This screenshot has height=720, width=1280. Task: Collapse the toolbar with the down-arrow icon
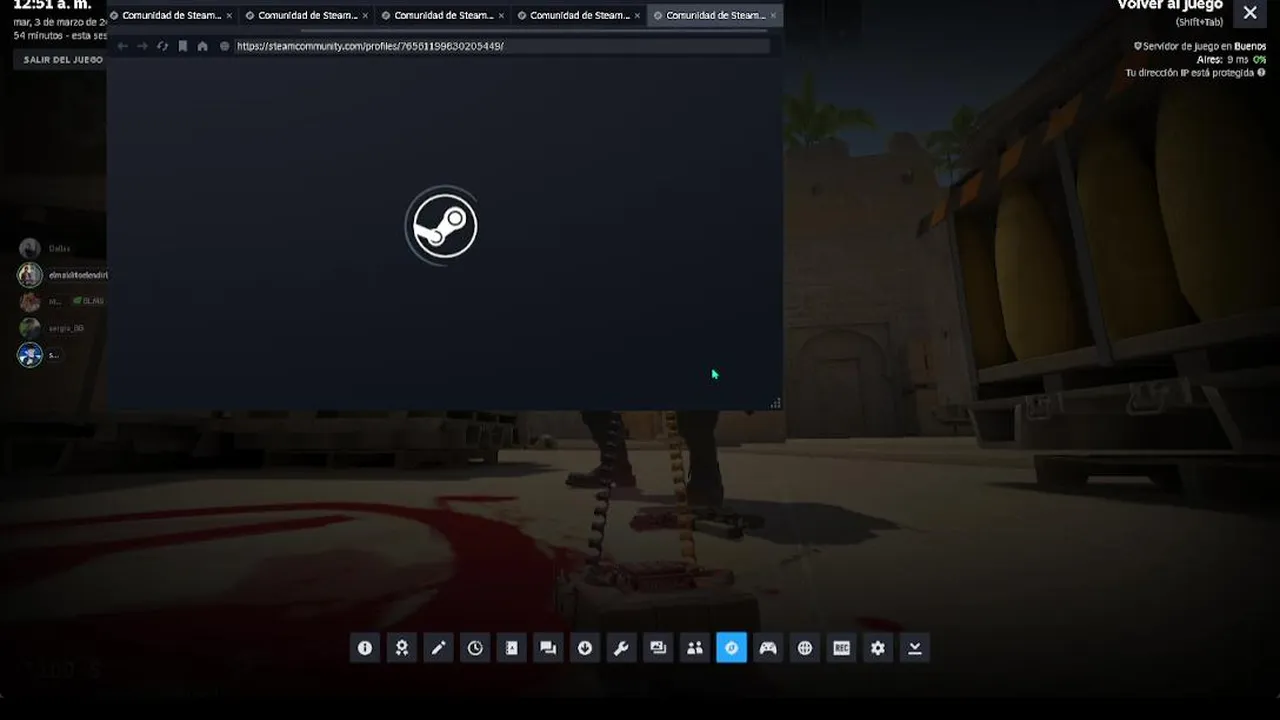click(914, 648)
